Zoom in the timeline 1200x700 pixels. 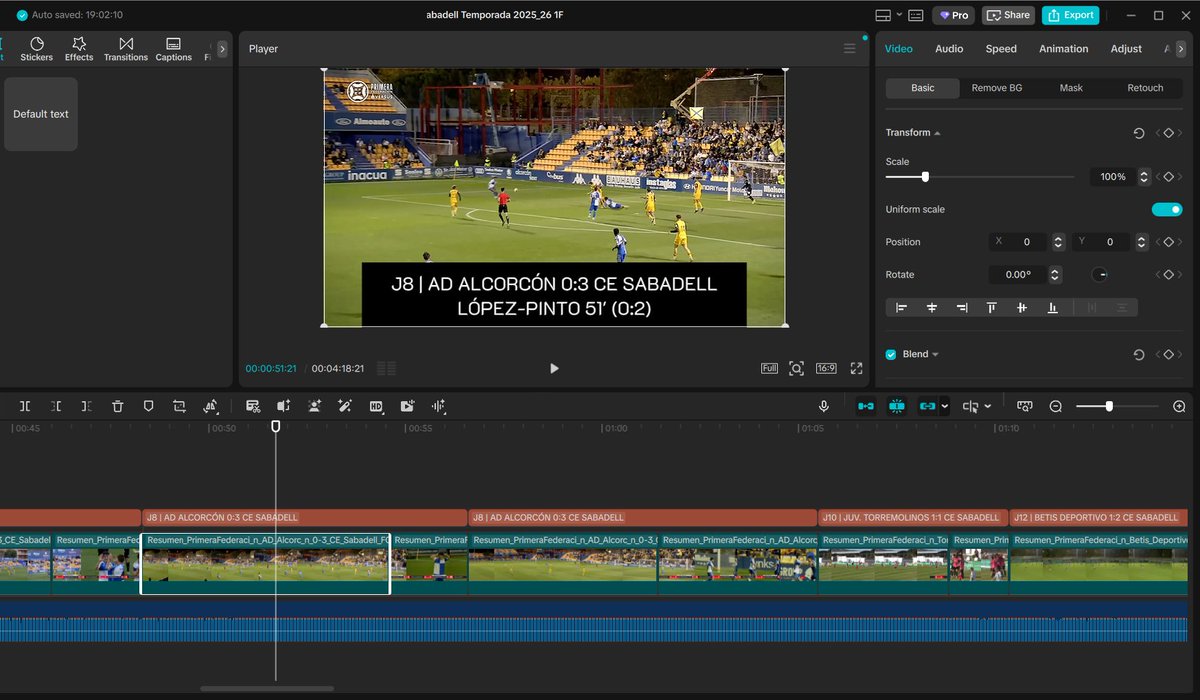point(1179,406)
